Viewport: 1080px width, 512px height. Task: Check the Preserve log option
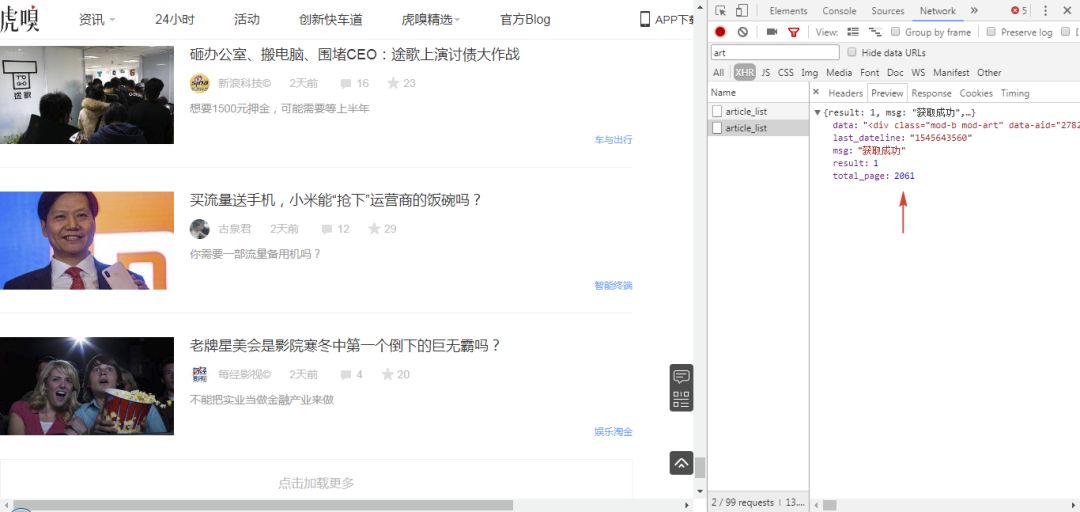[991, 32]
